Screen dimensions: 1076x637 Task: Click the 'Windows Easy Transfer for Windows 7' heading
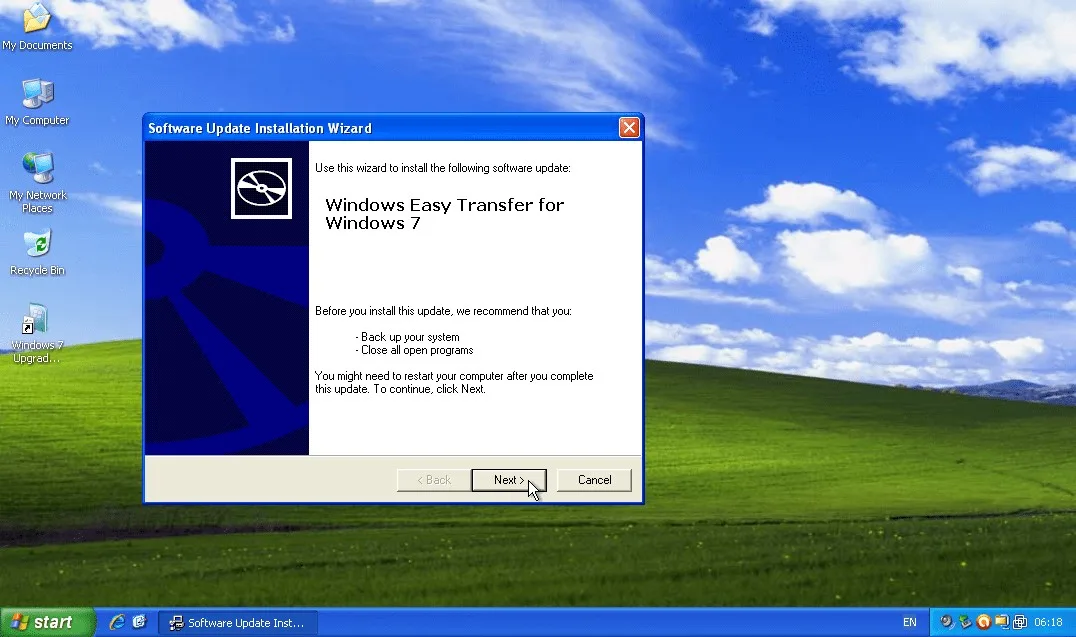444,213
